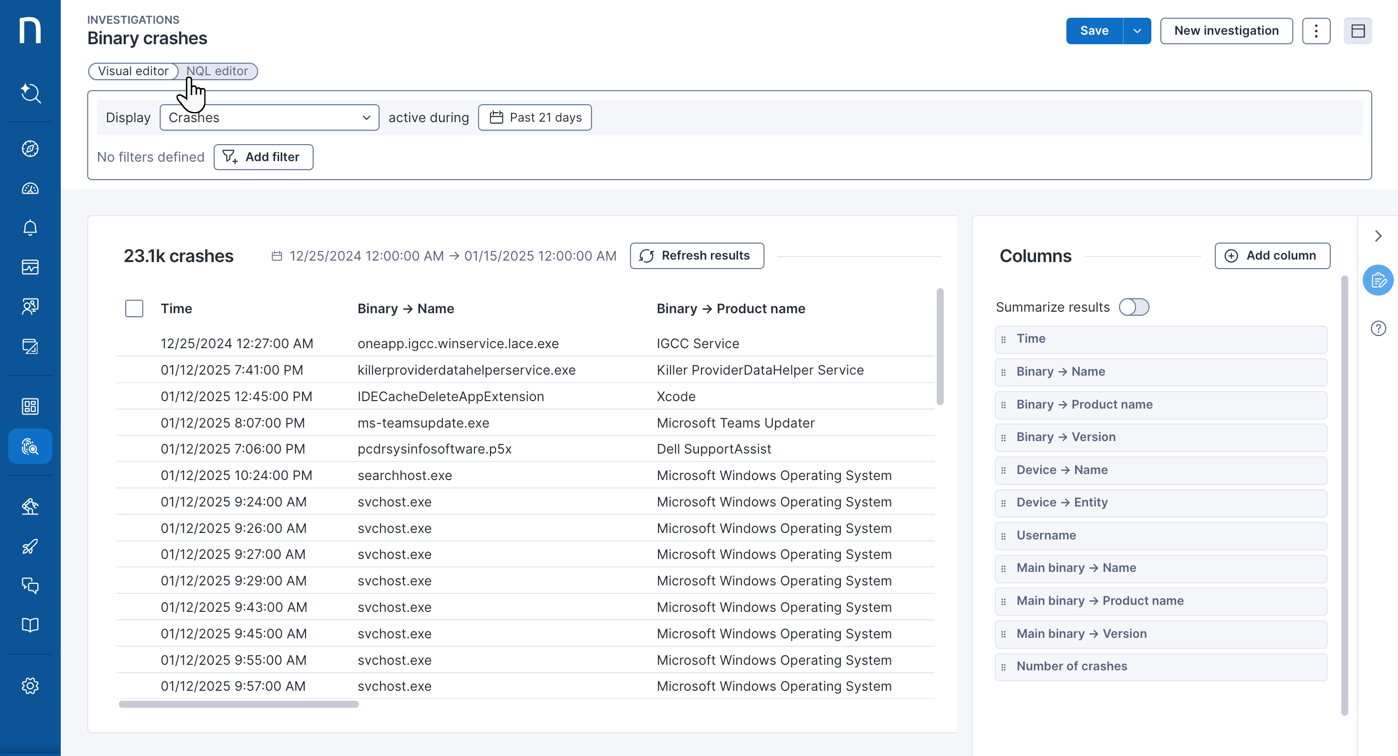The width and height of the screenshot is (1398, 756).
Task: Enable the Summarize results toggle
Action: click(1134, 307)
